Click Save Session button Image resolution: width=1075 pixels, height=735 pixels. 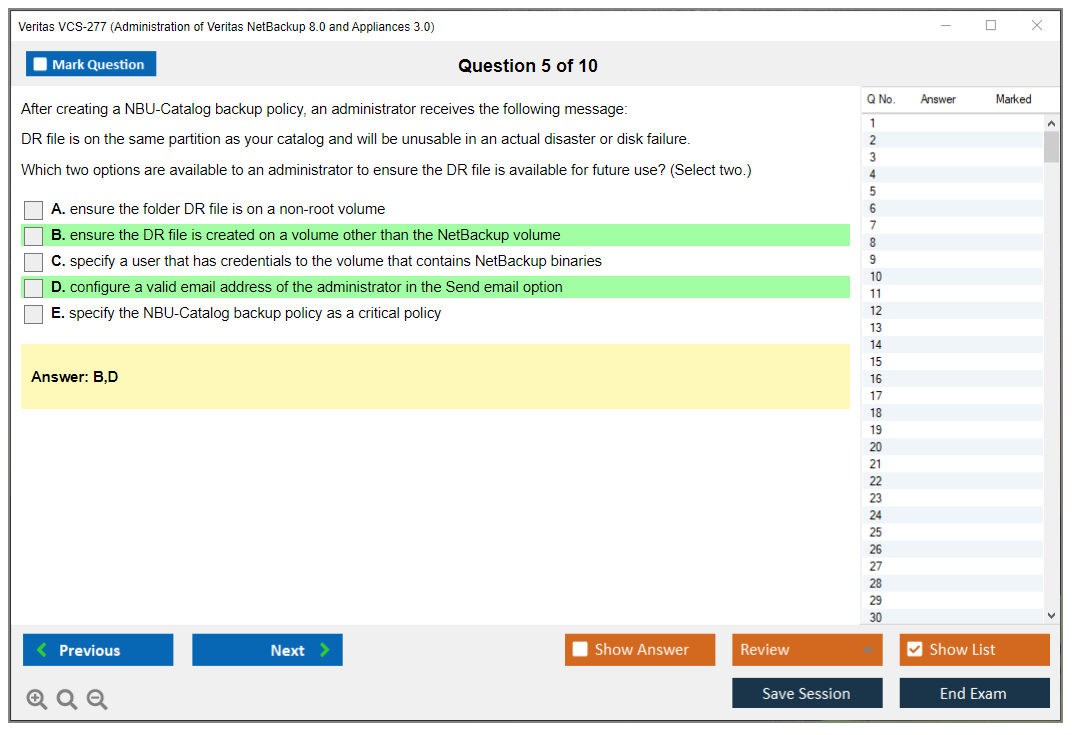[x=807, y=693]
